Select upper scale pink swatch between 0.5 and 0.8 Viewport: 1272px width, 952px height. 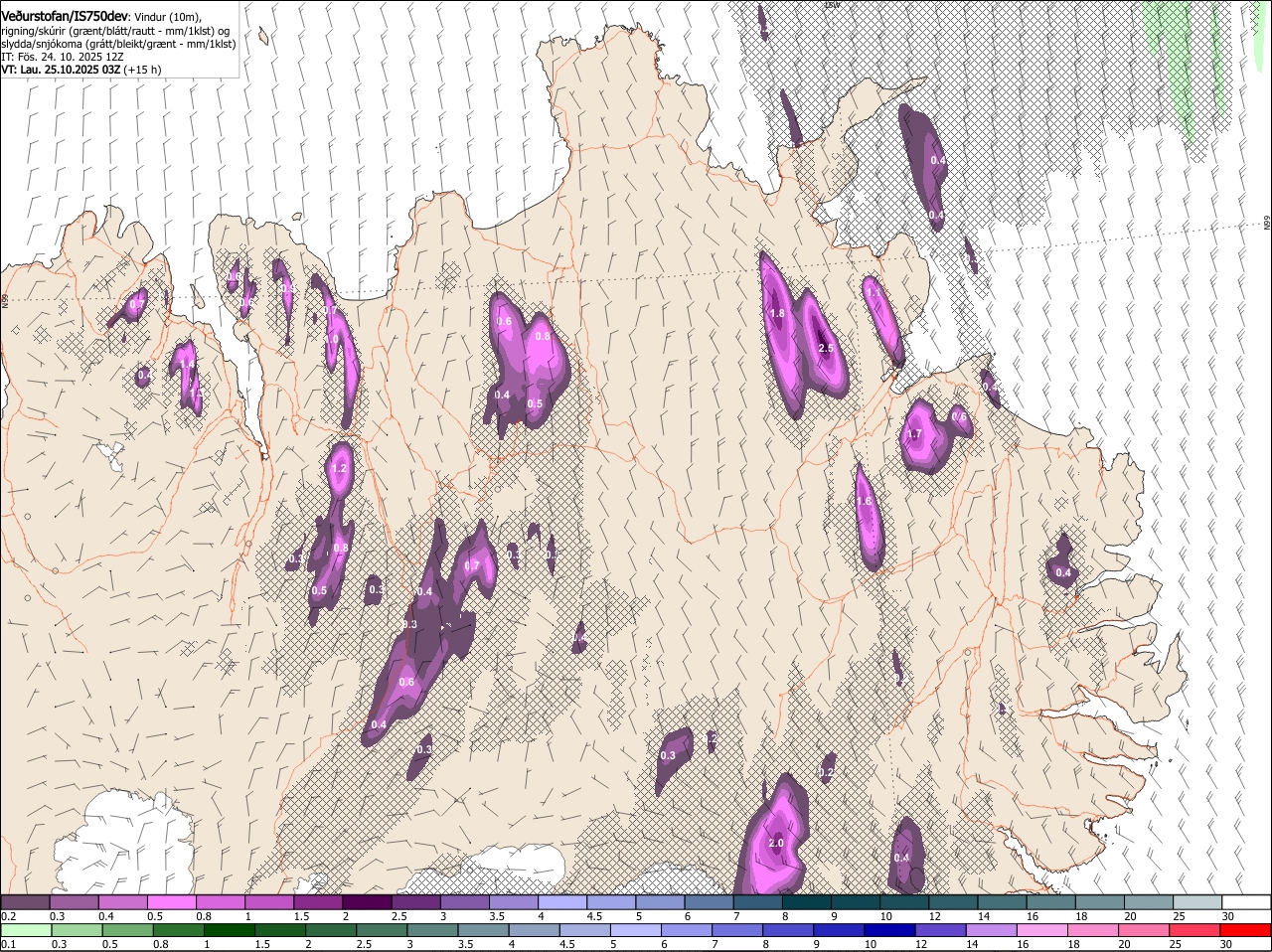[x=171, y=902]
